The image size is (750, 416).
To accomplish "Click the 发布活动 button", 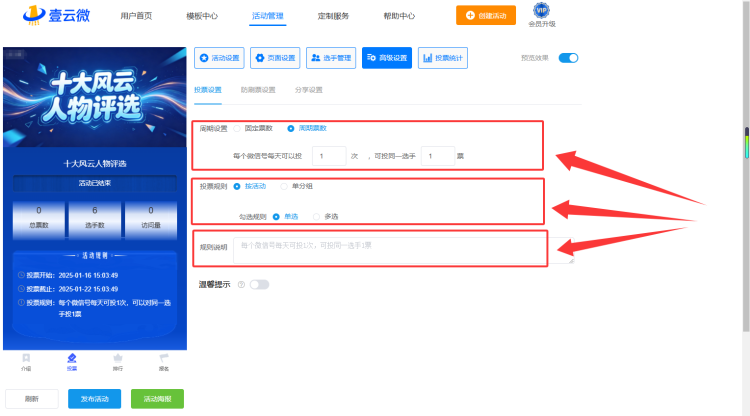I will click(94, 399).
